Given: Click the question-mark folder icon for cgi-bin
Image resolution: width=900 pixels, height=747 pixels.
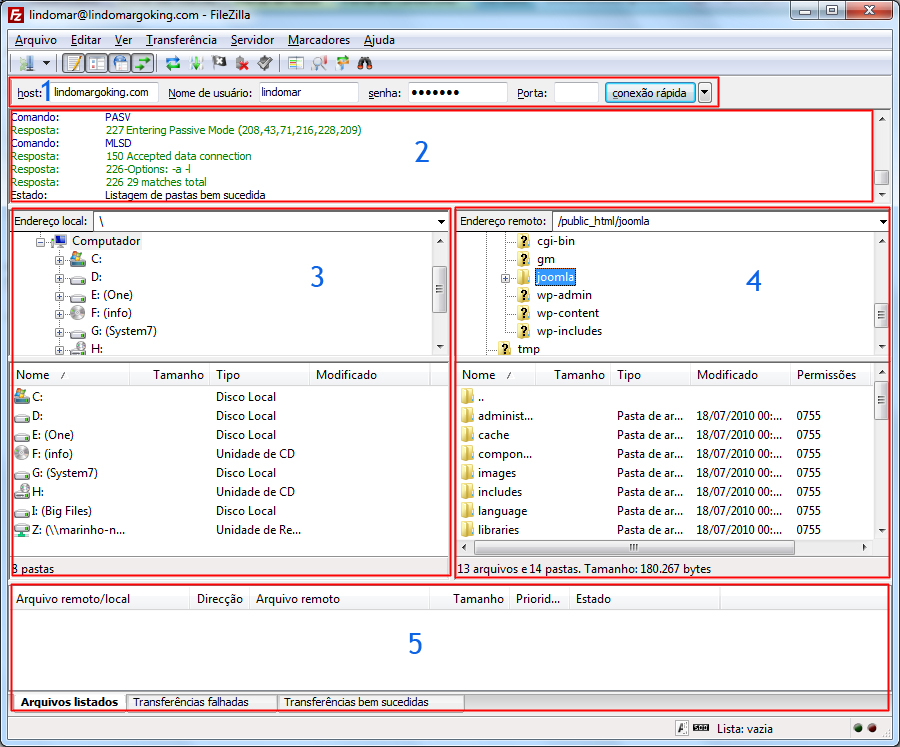Looking at the screenshot, I should (x=523, y=241).
